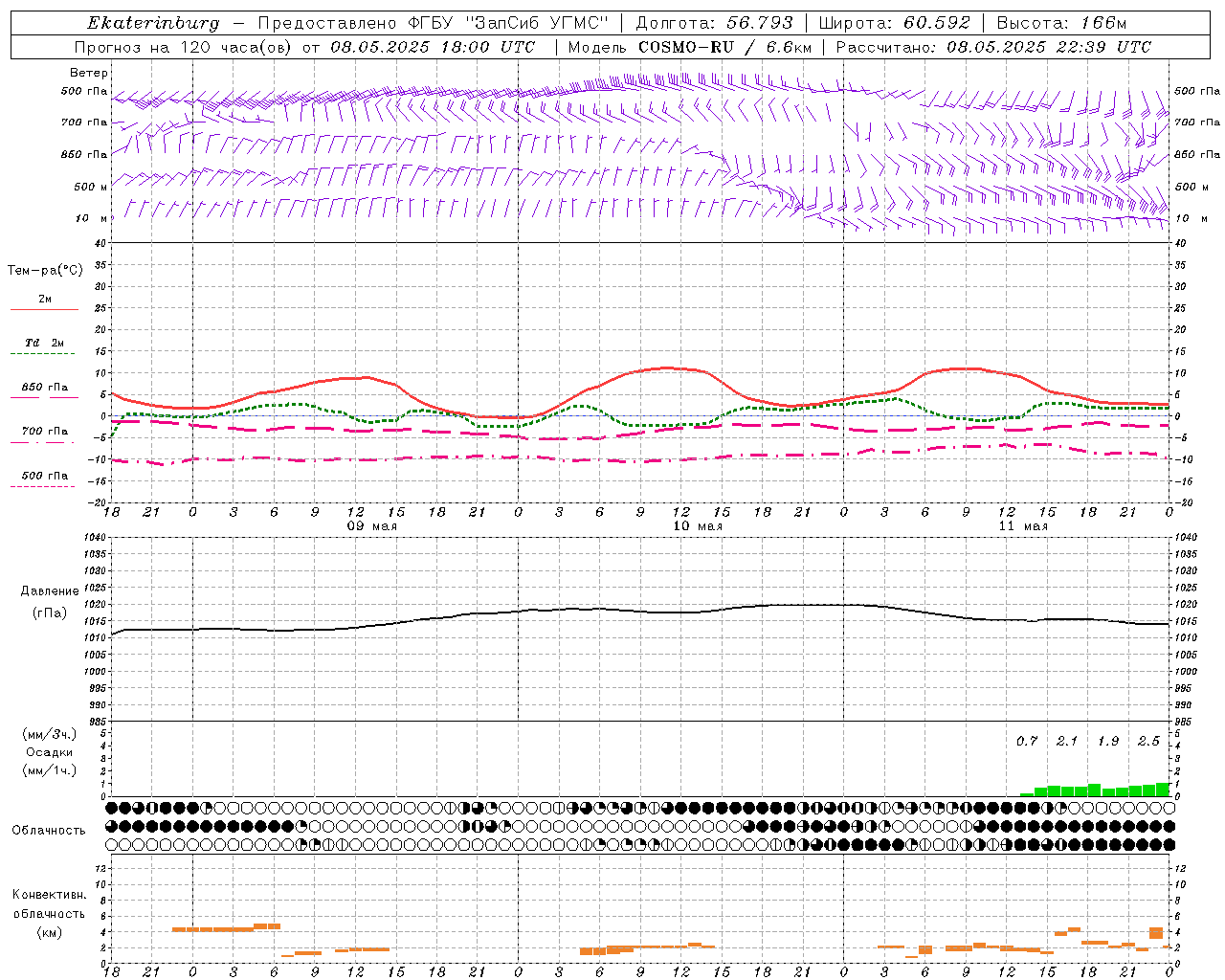Click the Ekaterinburg station title
This screenshot has width=1225, height=980.
click(x=153, y=23)
